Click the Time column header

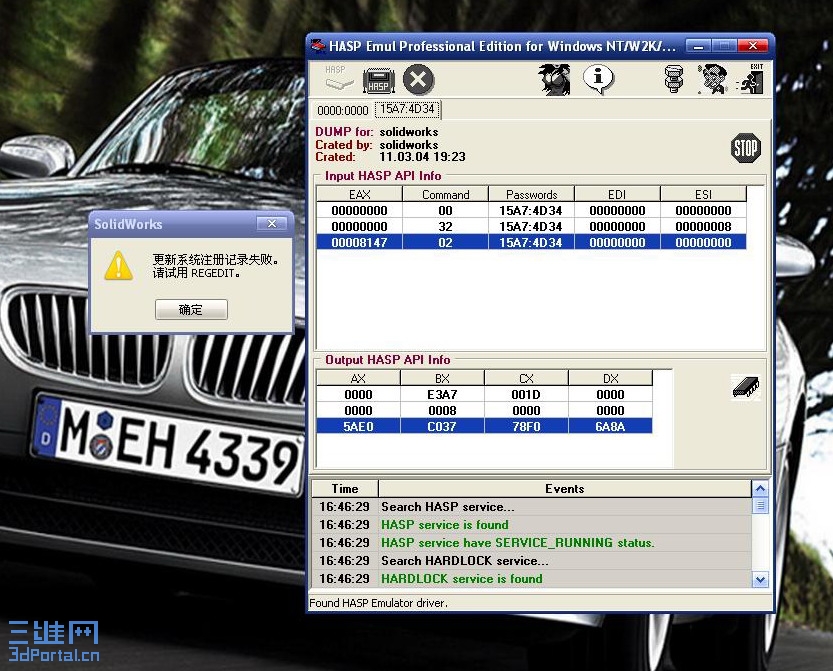345,489
